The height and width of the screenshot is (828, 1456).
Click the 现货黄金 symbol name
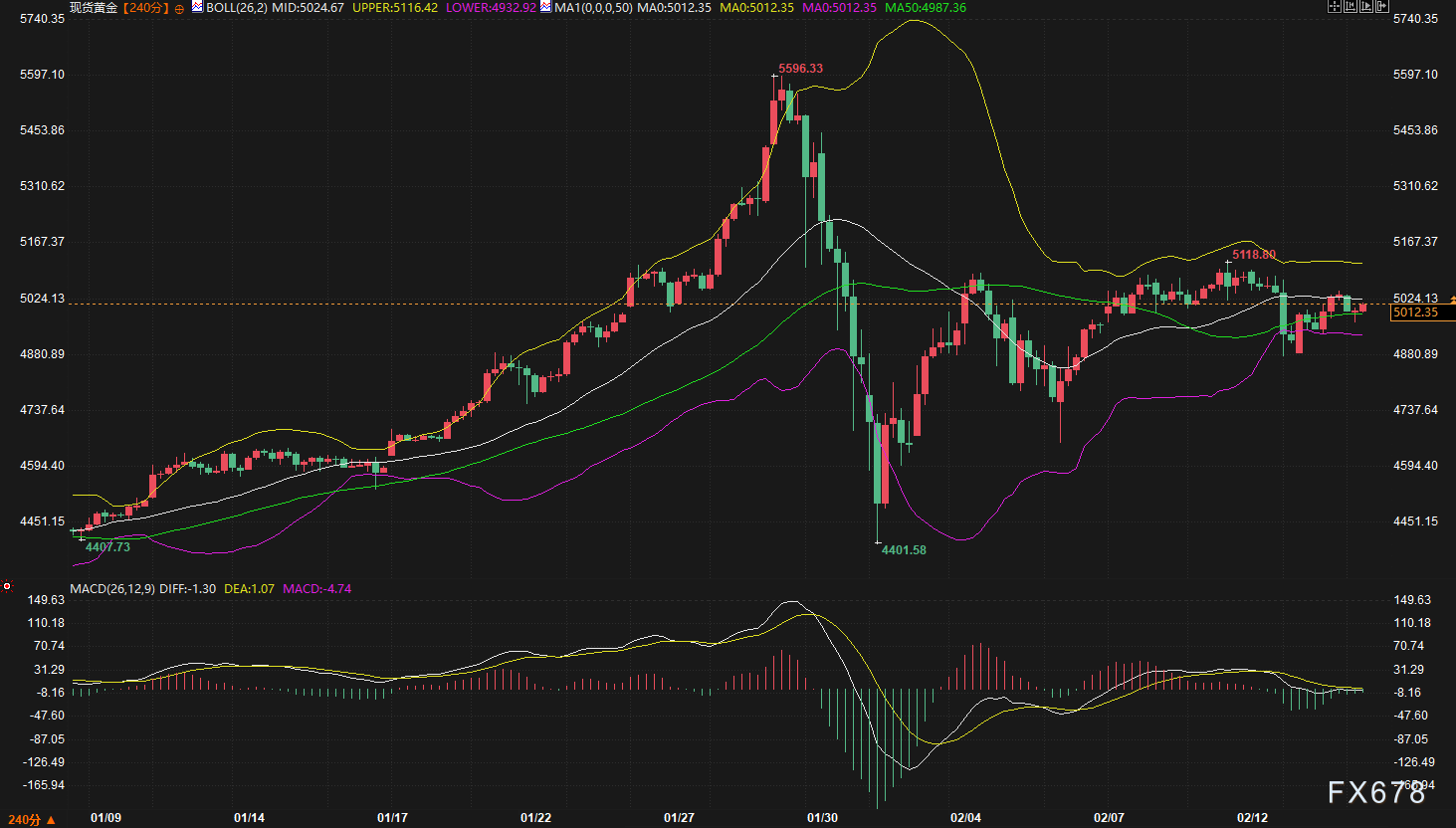(94, 8)
